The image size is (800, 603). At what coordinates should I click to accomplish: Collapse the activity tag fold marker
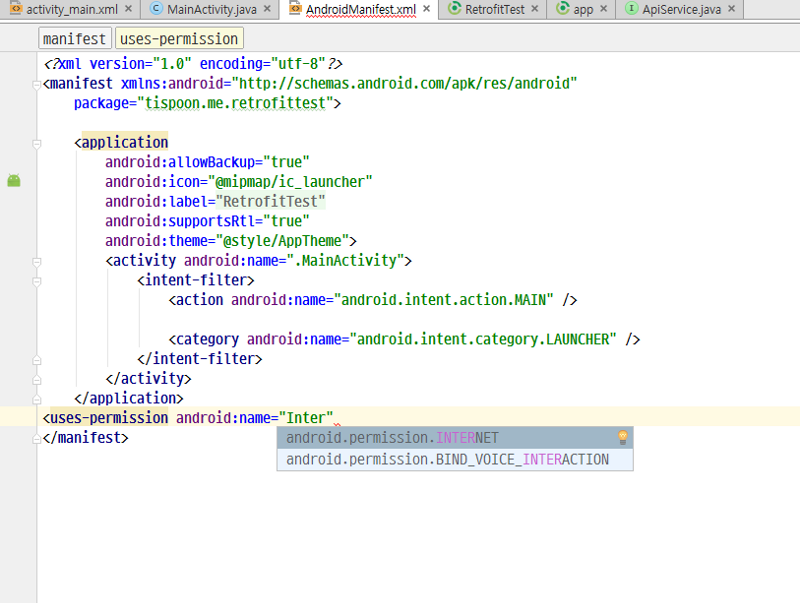36,262
